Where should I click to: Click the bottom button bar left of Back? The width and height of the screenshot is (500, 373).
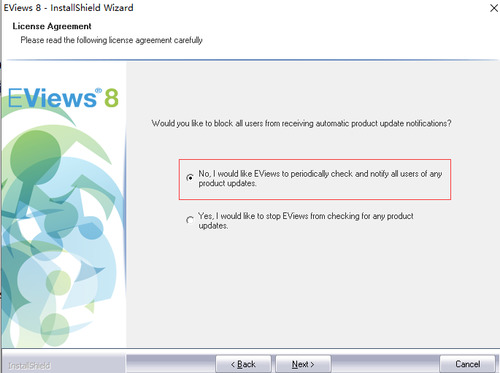pos(171,364)
